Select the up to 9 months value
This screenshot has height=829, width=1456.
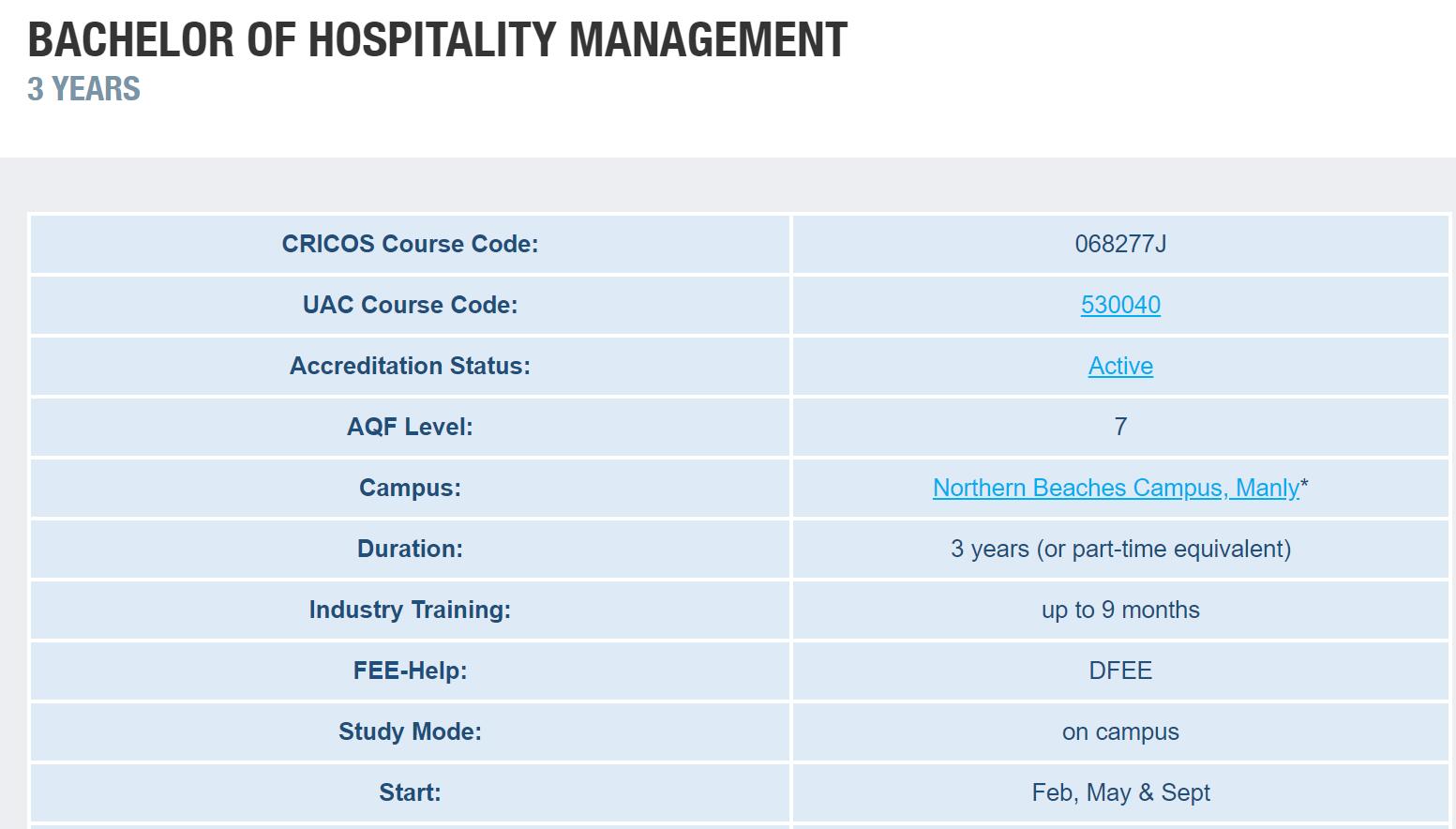click(1119, 610)
